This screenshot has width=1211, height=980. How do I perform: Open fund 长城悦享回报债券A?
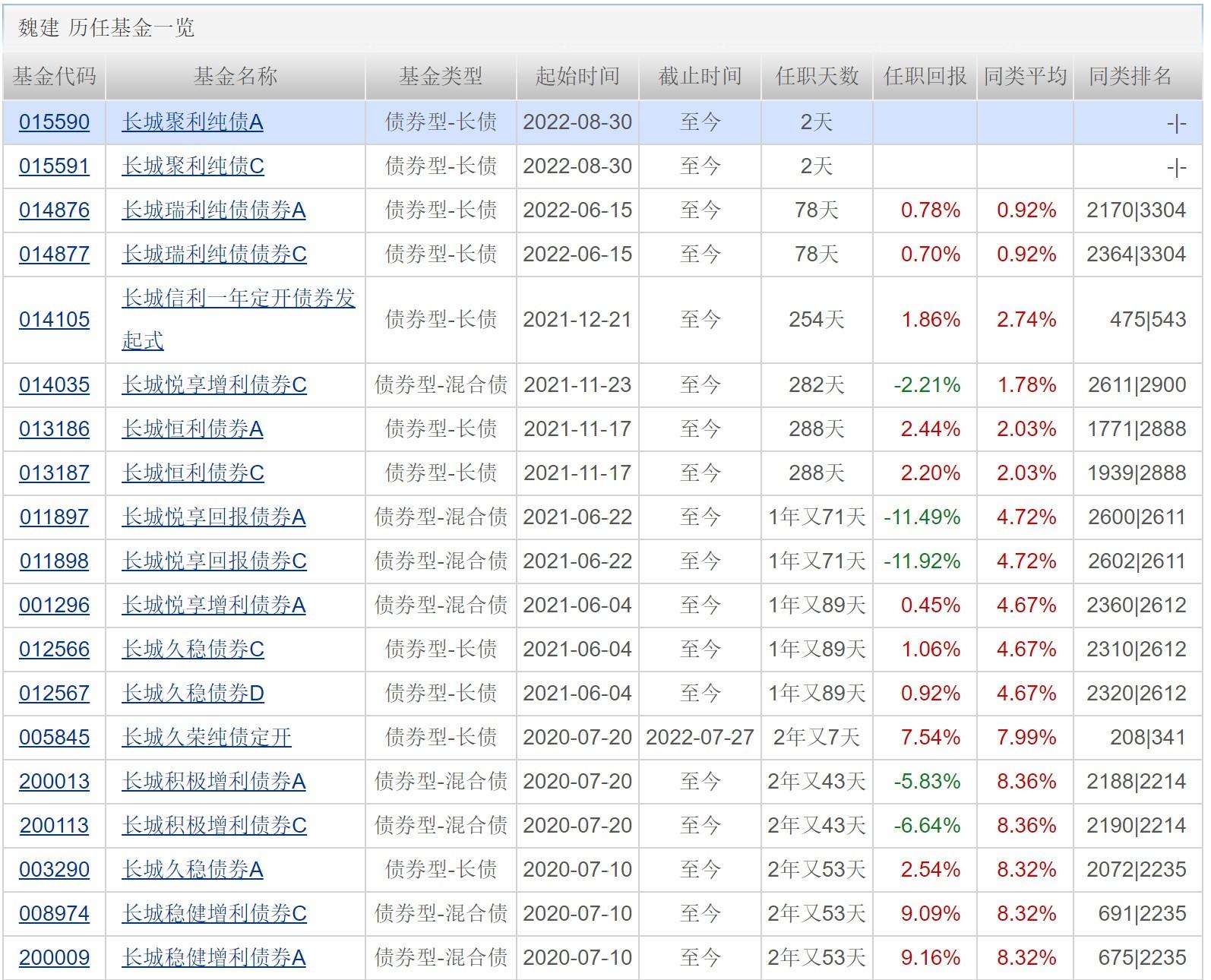pyautogui.click(x=213, y=517)
